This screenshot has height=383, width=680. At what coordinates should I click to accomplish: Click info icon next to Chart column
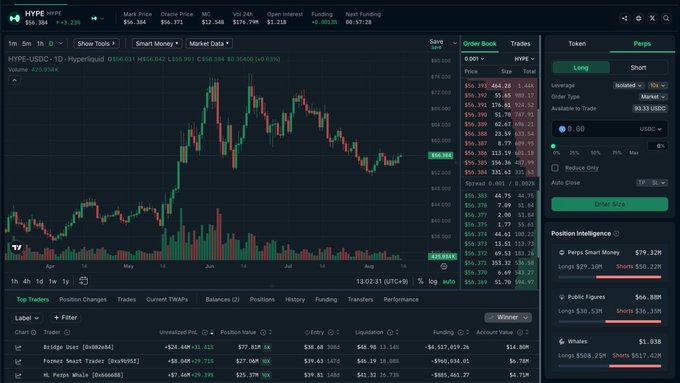[33, 332]
